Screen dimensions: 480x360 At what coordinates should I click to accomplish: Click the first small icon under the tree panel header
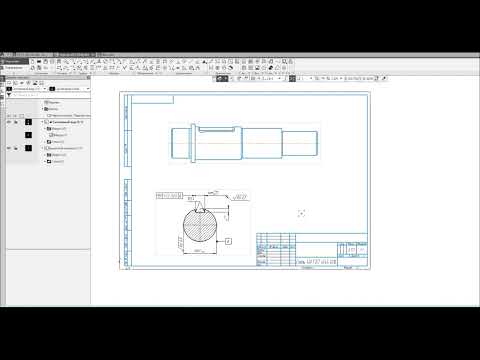point(9,83)
